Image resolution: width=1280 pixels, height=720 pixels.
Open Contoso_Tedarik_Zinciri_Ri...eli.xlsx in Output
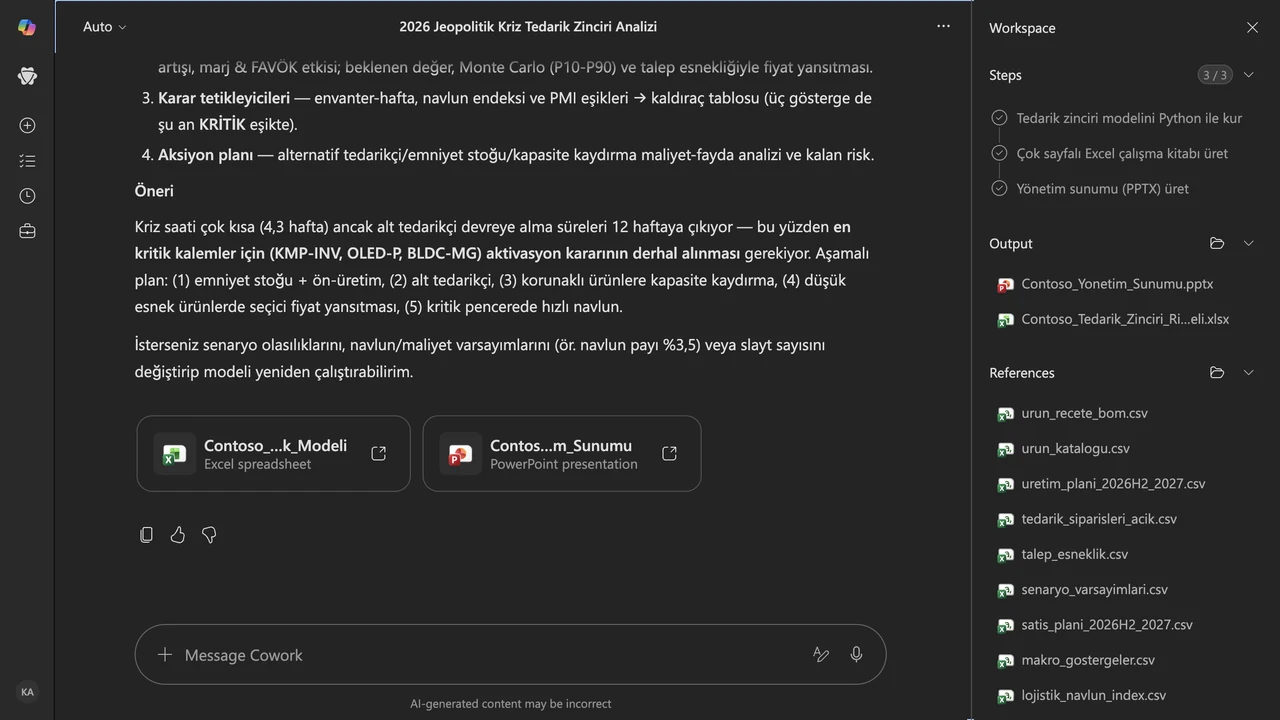(1124, 319)
